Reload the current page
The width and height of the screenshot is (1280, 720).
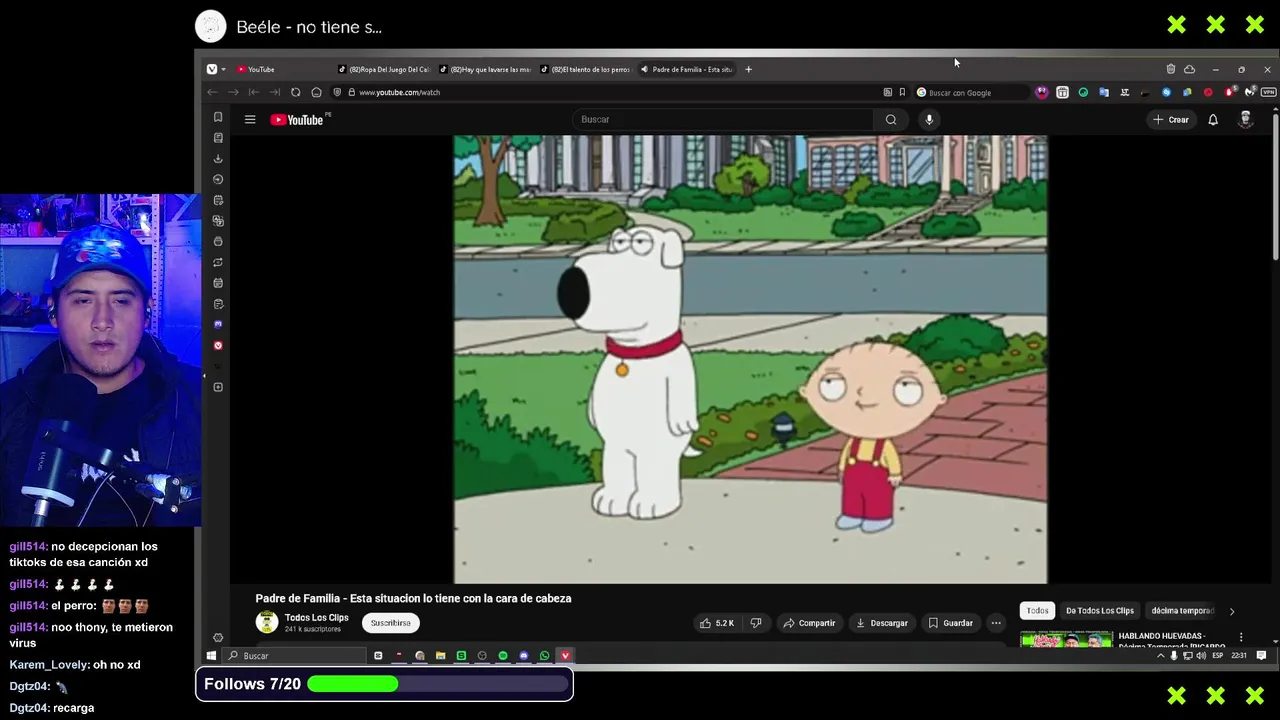[295, 92]
